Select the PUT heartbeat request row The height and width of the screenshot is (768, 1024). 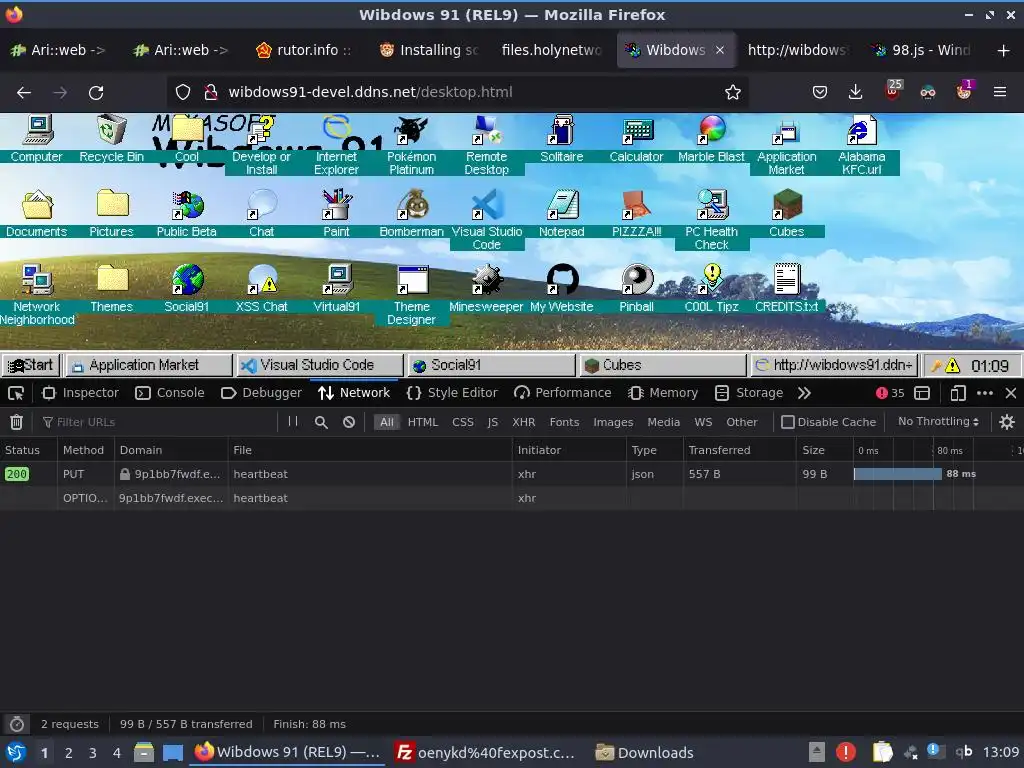pos(512,474)
